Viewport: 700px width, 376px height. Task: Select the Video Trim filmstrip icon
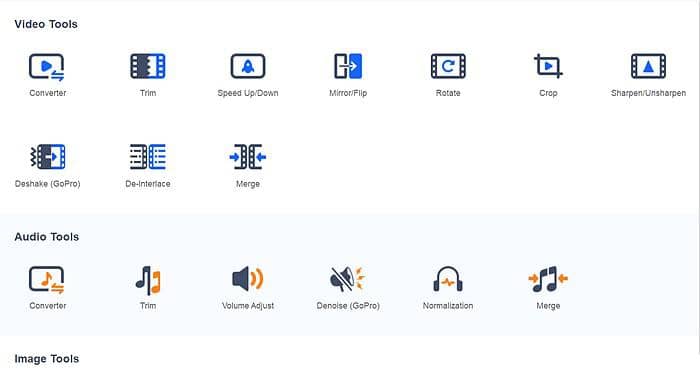click(148, 66)
